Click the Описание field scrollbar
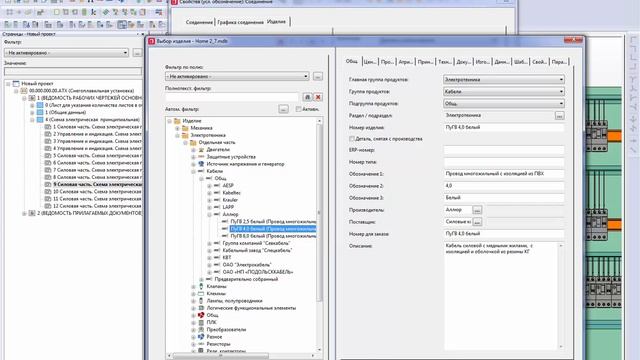 [x=561, y=296]
